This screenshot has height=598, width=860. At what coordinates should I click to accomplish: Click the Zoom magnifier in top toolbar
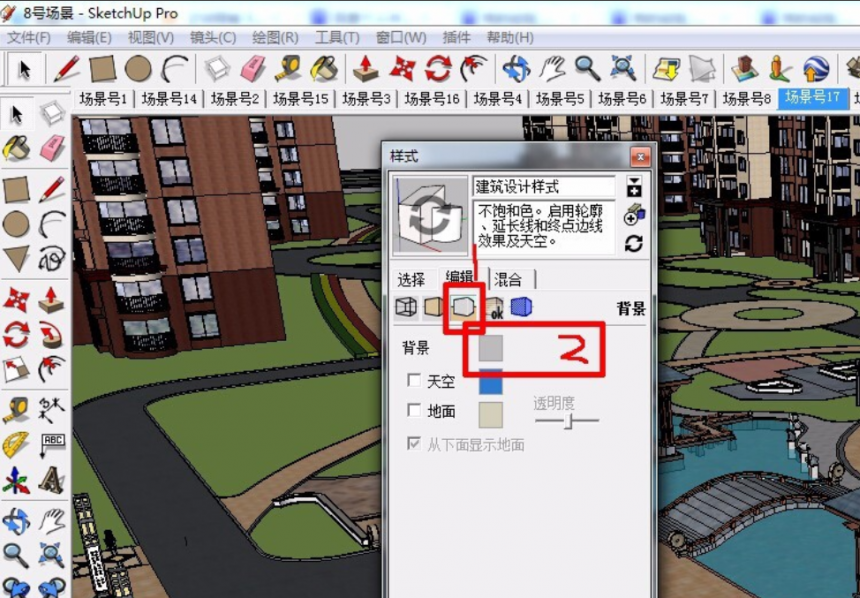point(587,69)
